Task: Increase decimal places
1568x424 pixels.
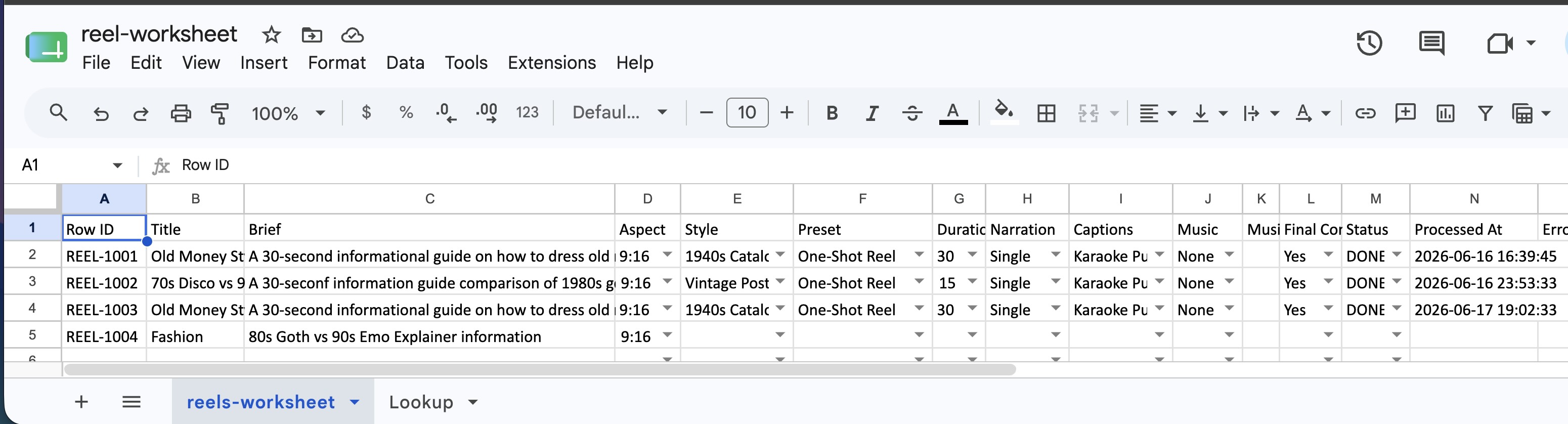Action: click(x=487, y=113)
